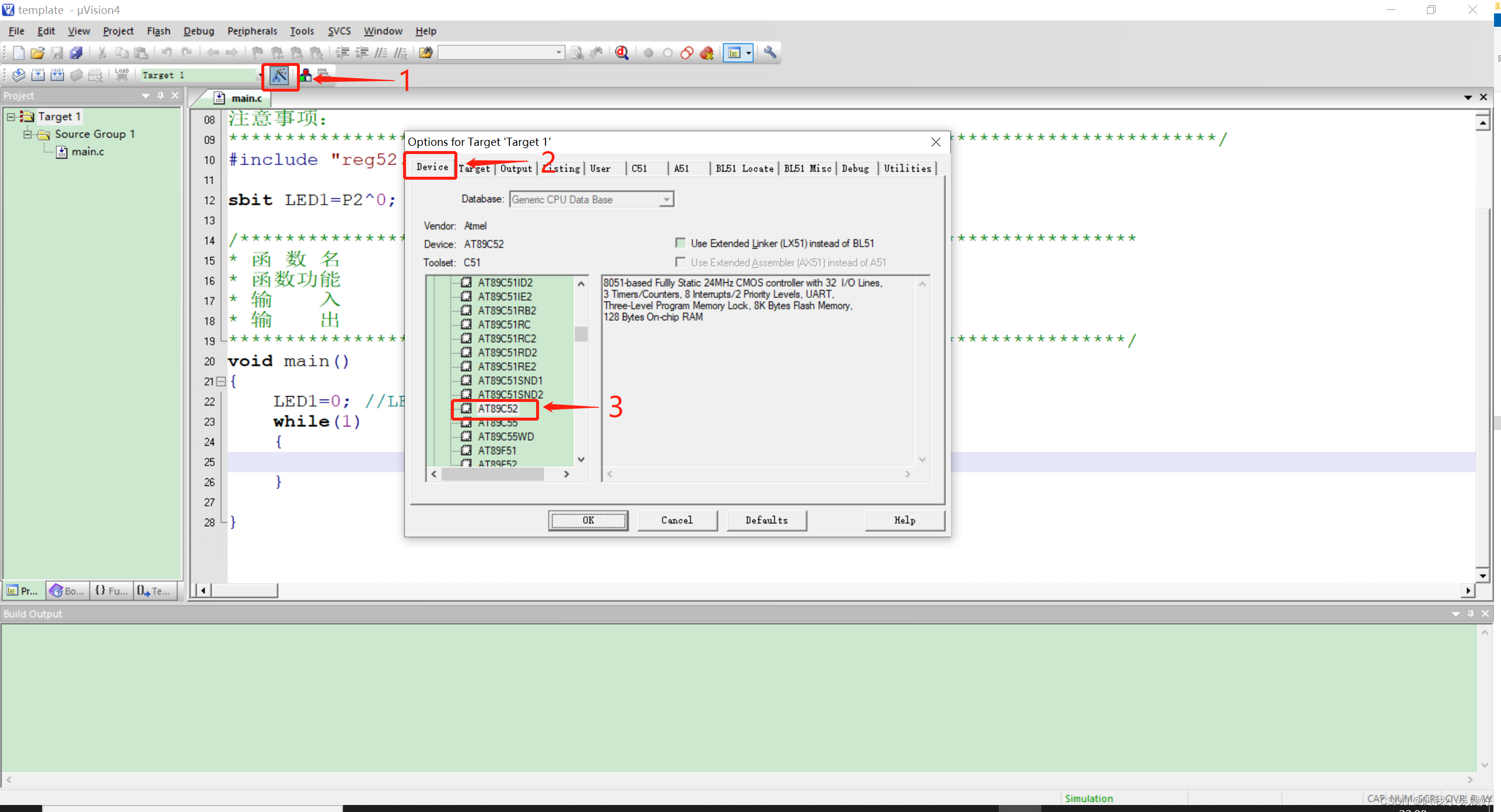The height and width of the screenshot is (812, 1501).
Task: Open the Configuration wrench icon
Action: coord(770,52)
